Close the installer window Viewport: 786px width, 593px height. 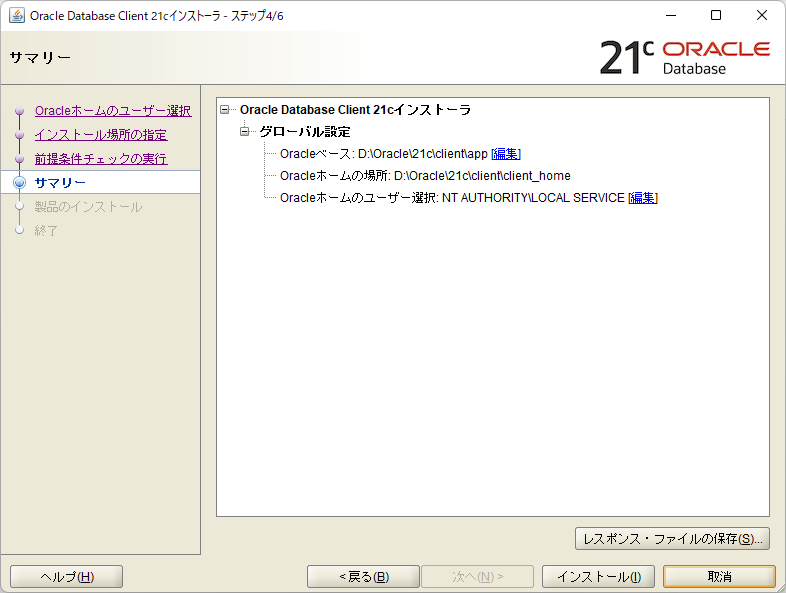coord(761,16)
